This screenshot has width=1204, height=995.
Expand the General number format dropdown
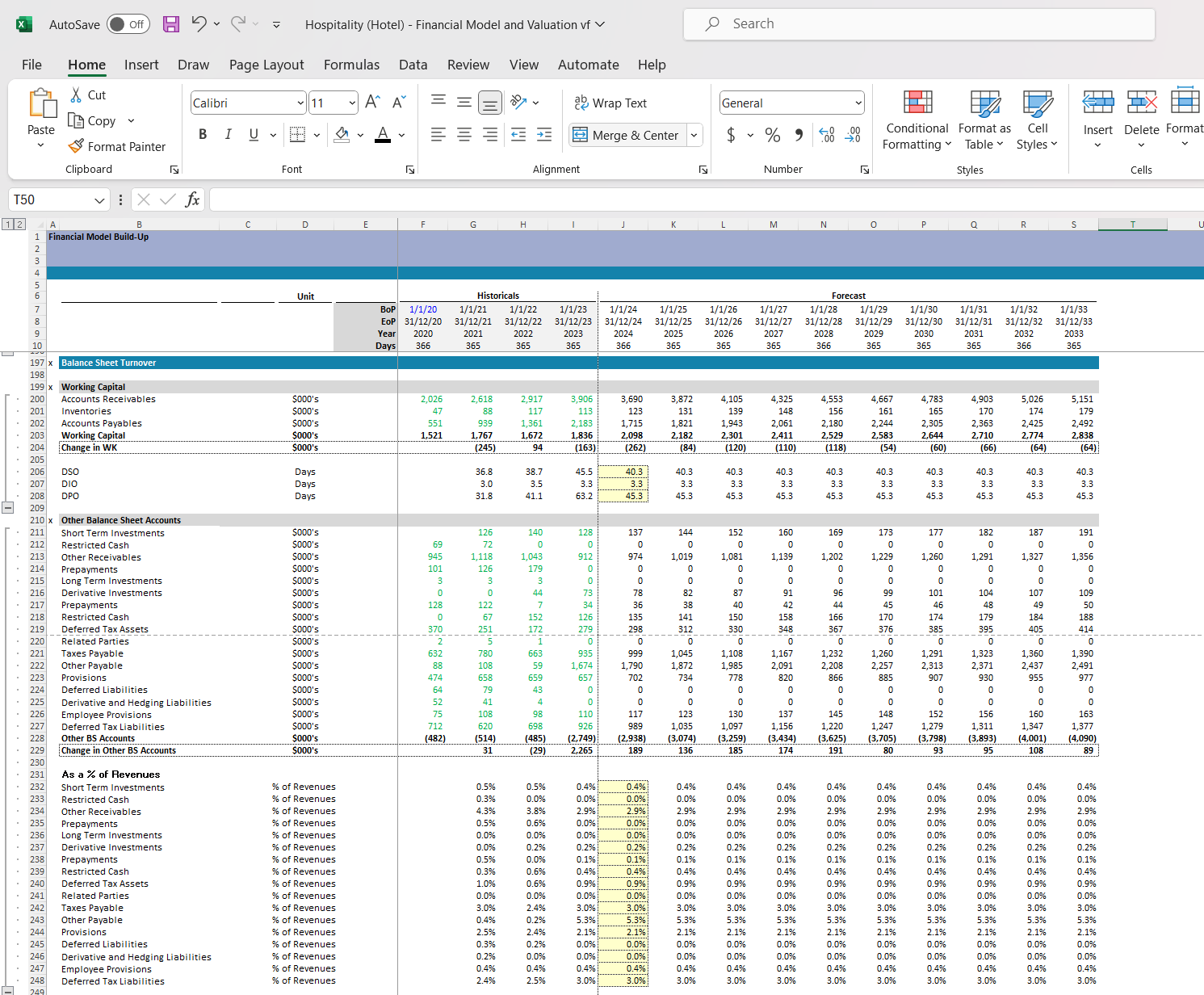pos(858,103)
